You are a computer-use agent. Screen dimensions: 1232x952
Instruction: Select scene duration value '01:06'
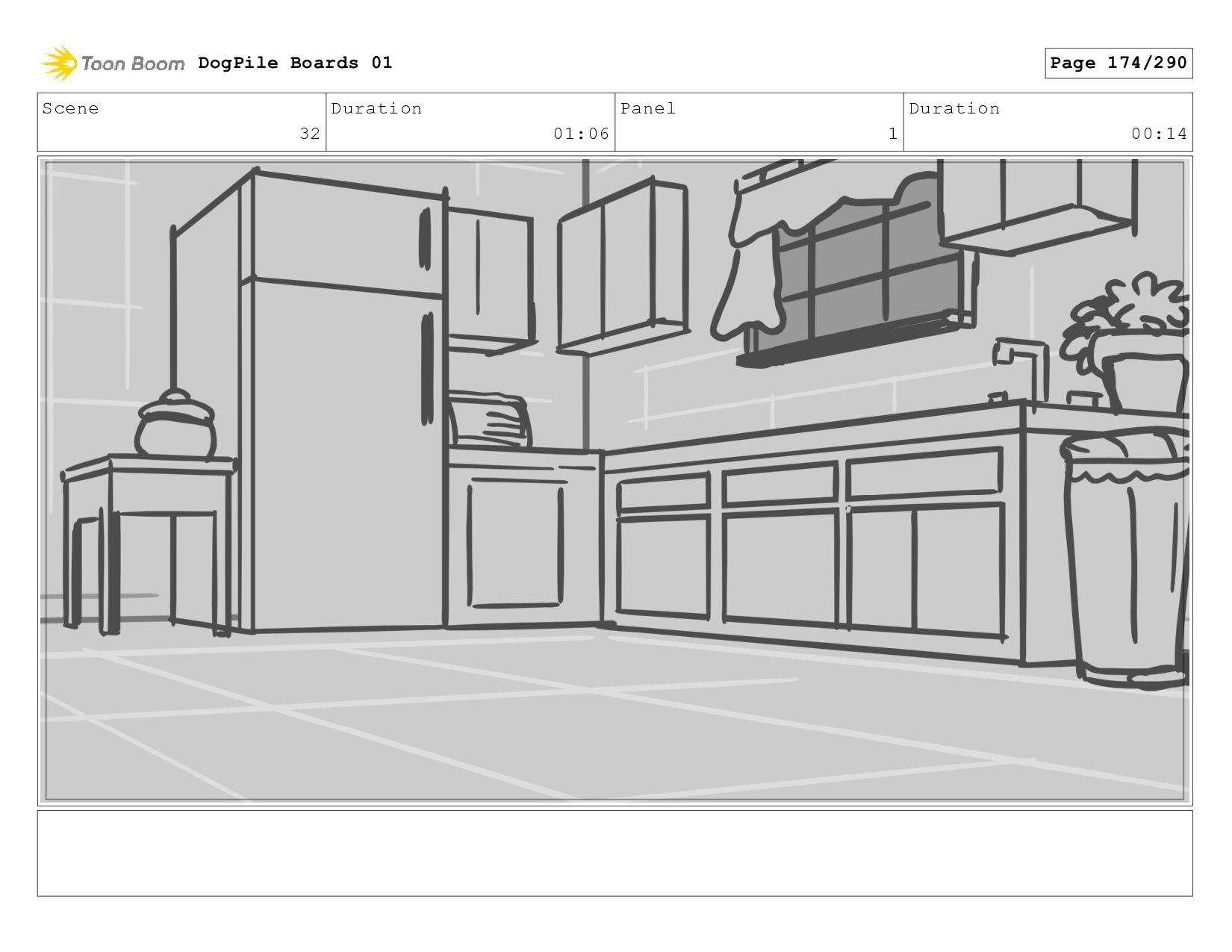pyautogui.click(x=581, y=134)
